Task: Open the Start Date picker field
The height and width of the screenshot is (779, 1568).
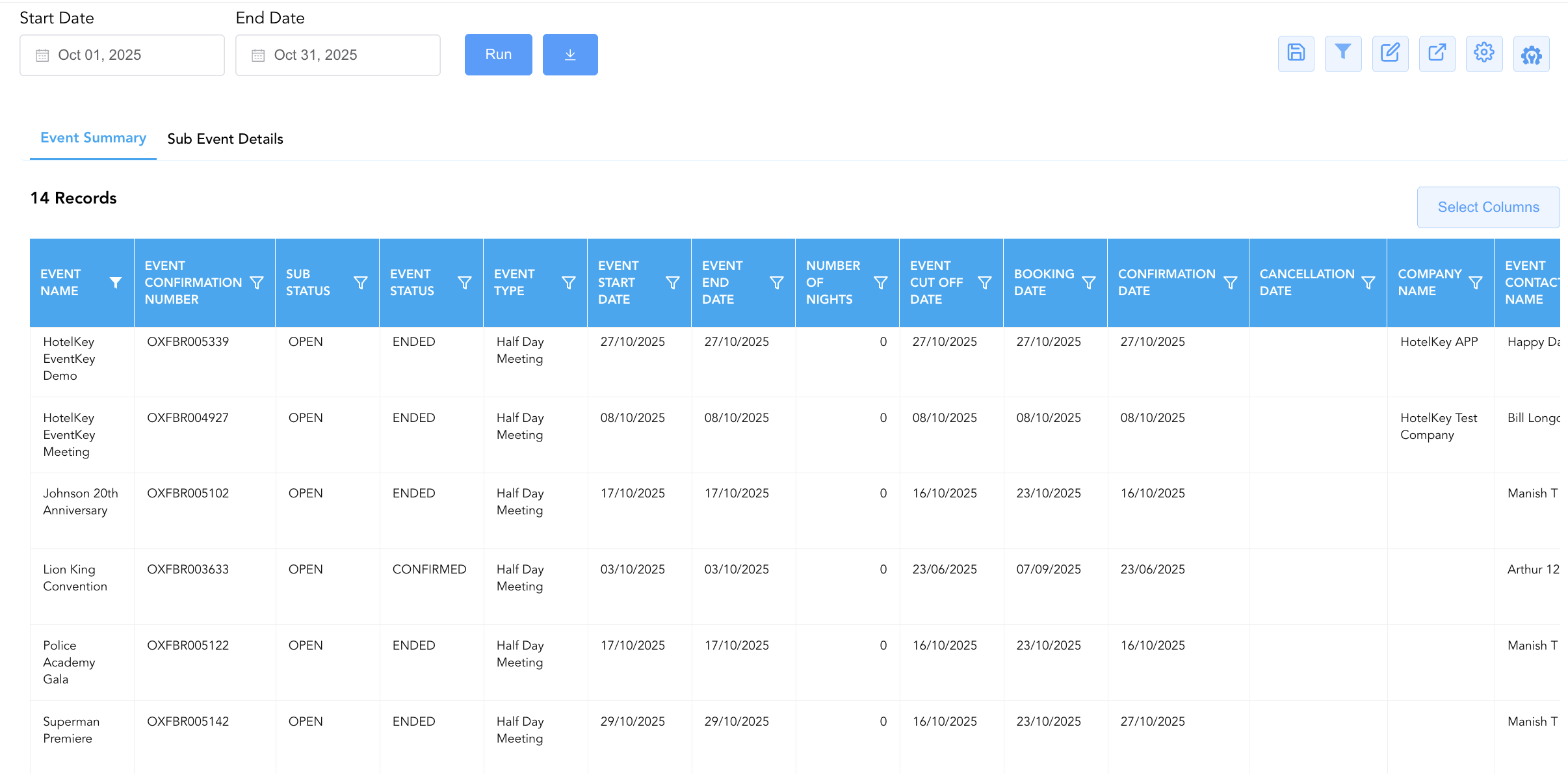Action: coord(122,55)
